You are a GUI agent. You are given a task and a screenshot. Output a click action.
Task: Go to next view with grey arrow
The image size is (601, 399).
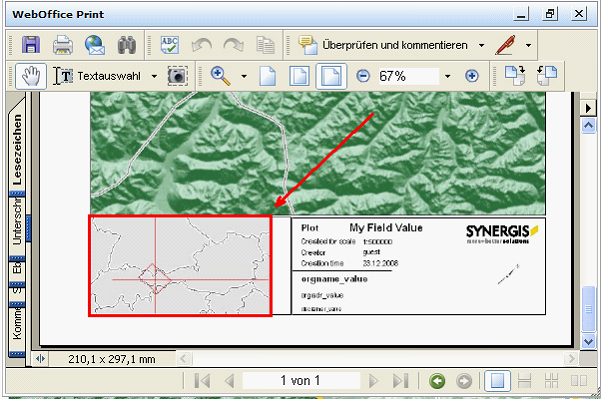coord(464,381)
